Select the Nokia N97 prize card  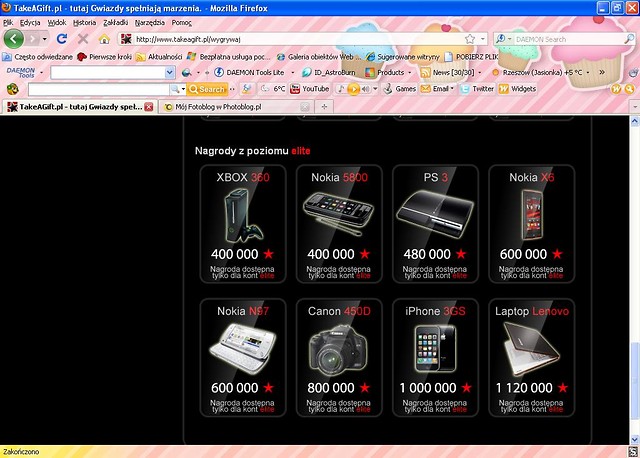point(243,358)
